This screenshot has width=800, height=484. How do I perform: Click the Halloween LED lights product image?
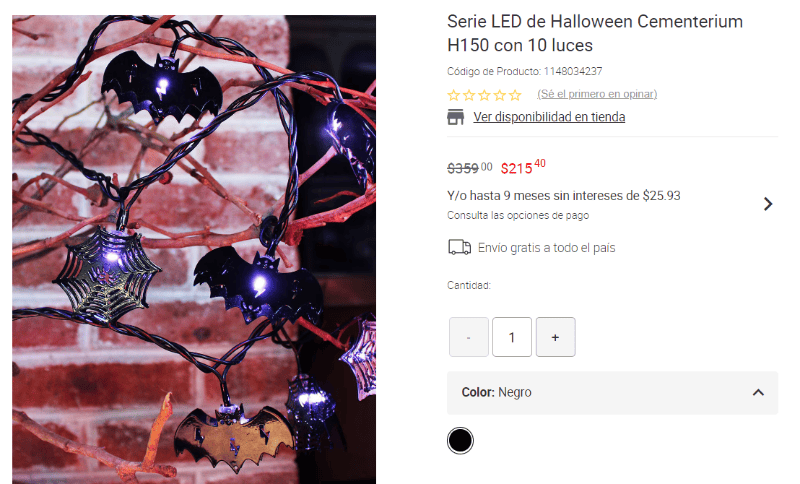click(194, 249)
